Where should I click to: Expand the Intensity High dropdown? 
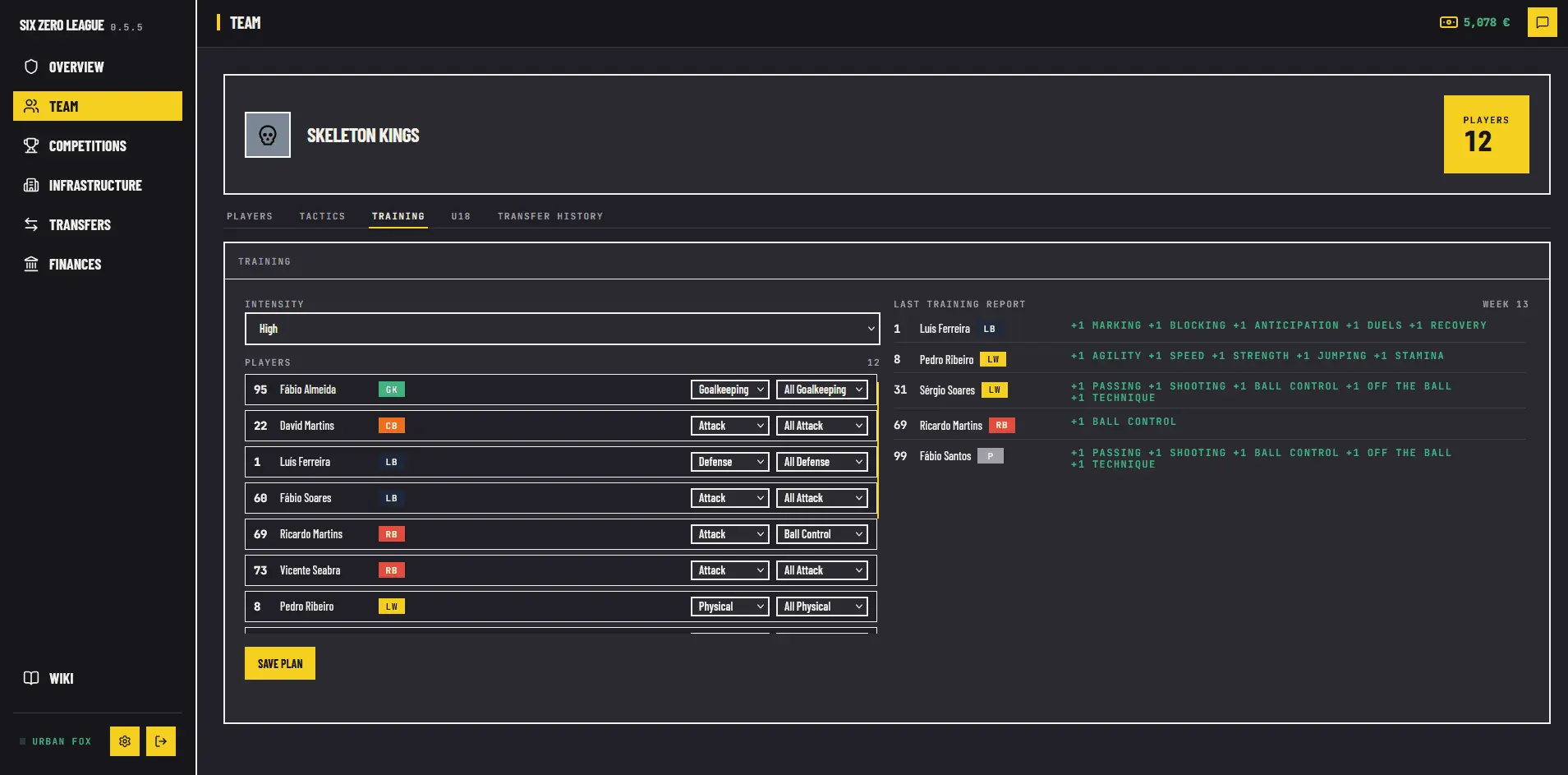click(562, 329)
